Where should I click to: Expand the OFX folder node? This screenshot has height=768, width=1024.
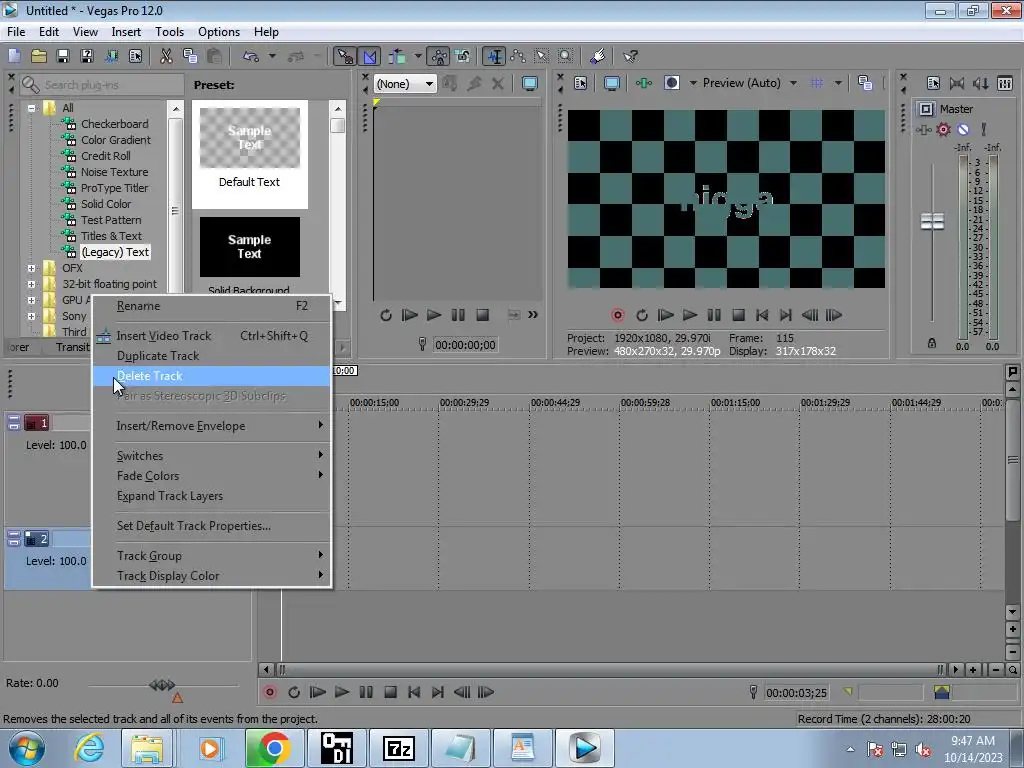31,268
